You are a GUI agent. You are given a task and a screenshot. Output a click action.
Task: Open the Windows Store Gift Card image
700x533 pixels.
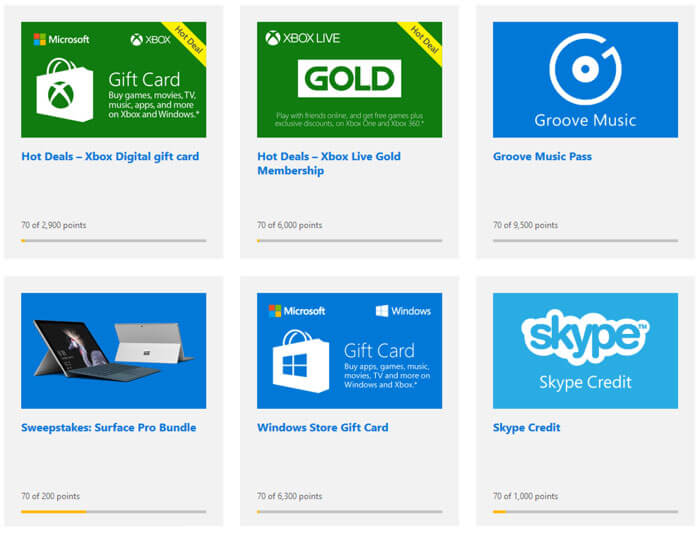pyautogui.click(x=350, y=351)
